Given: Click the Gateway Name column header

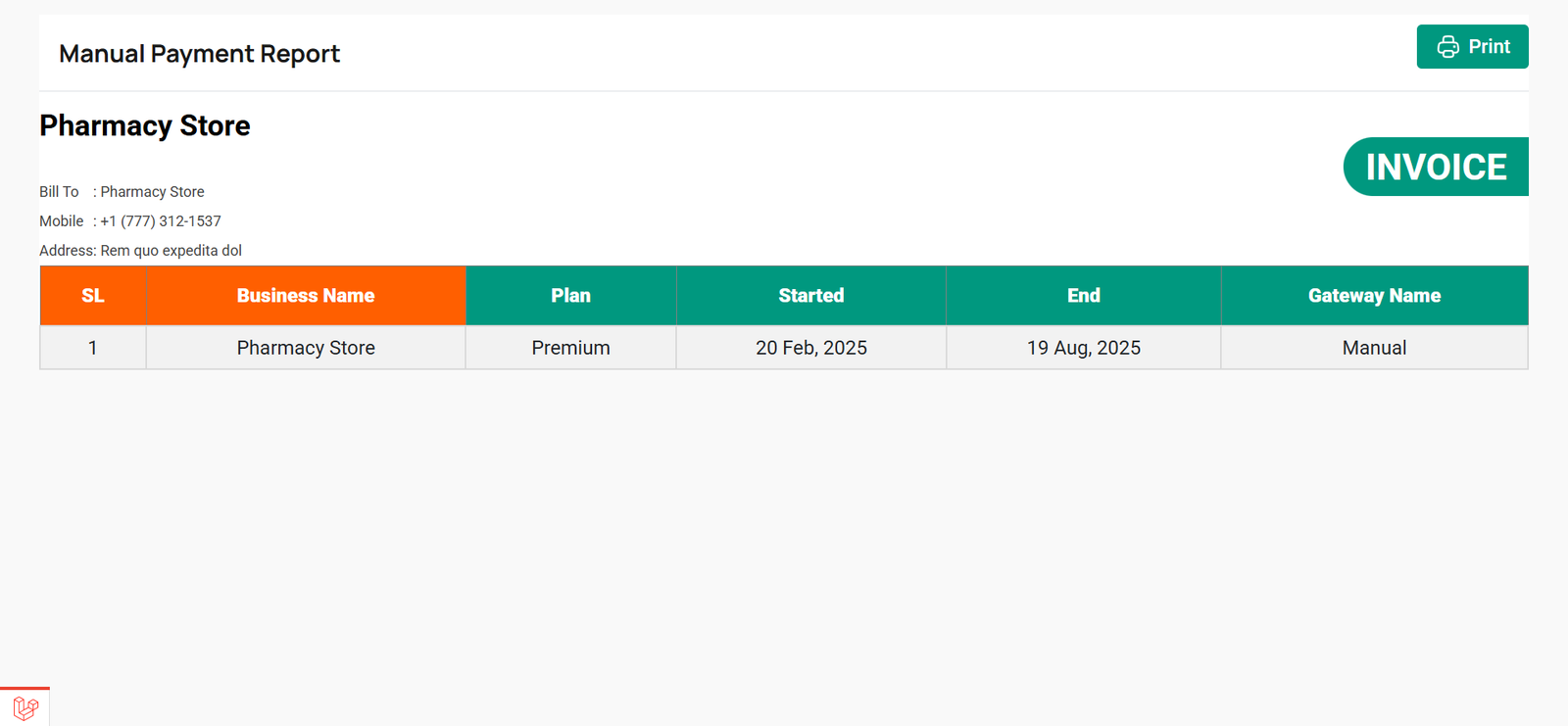Looking at the screenshot, I should tap(1374, 296).
